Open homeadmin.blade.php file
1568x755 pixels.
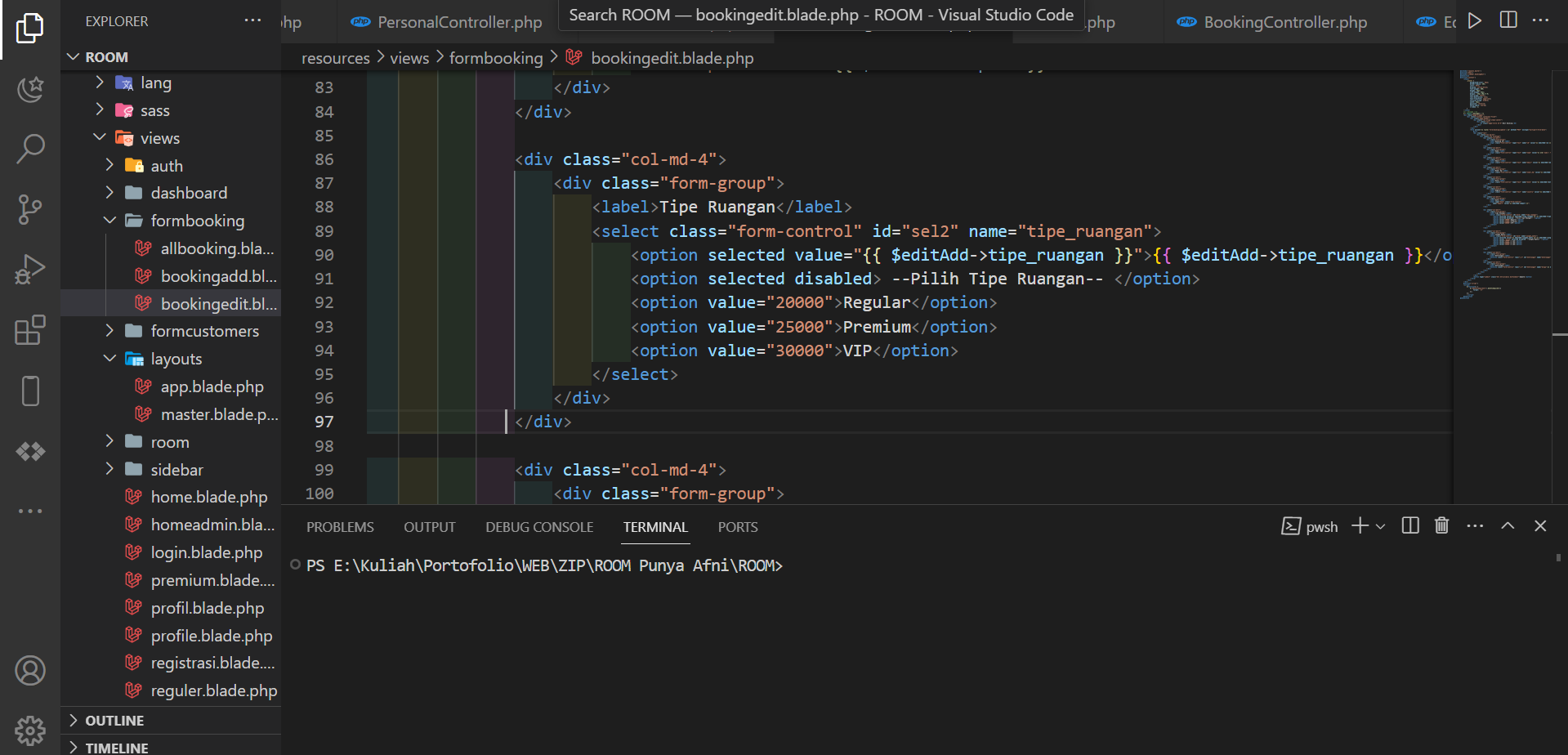click(x=171, y=525)
